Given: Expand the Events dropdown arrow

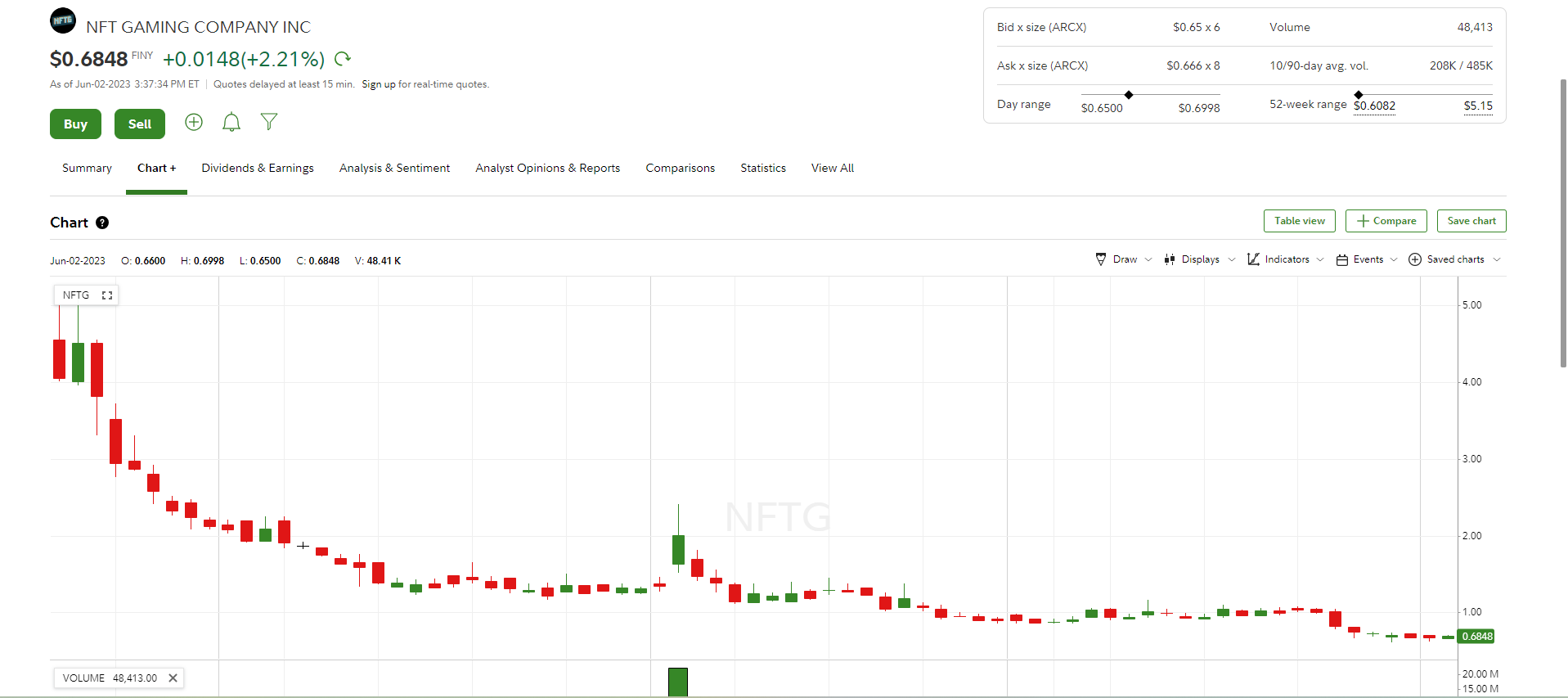Looking at the screenshot, I should pos(1394,259).
